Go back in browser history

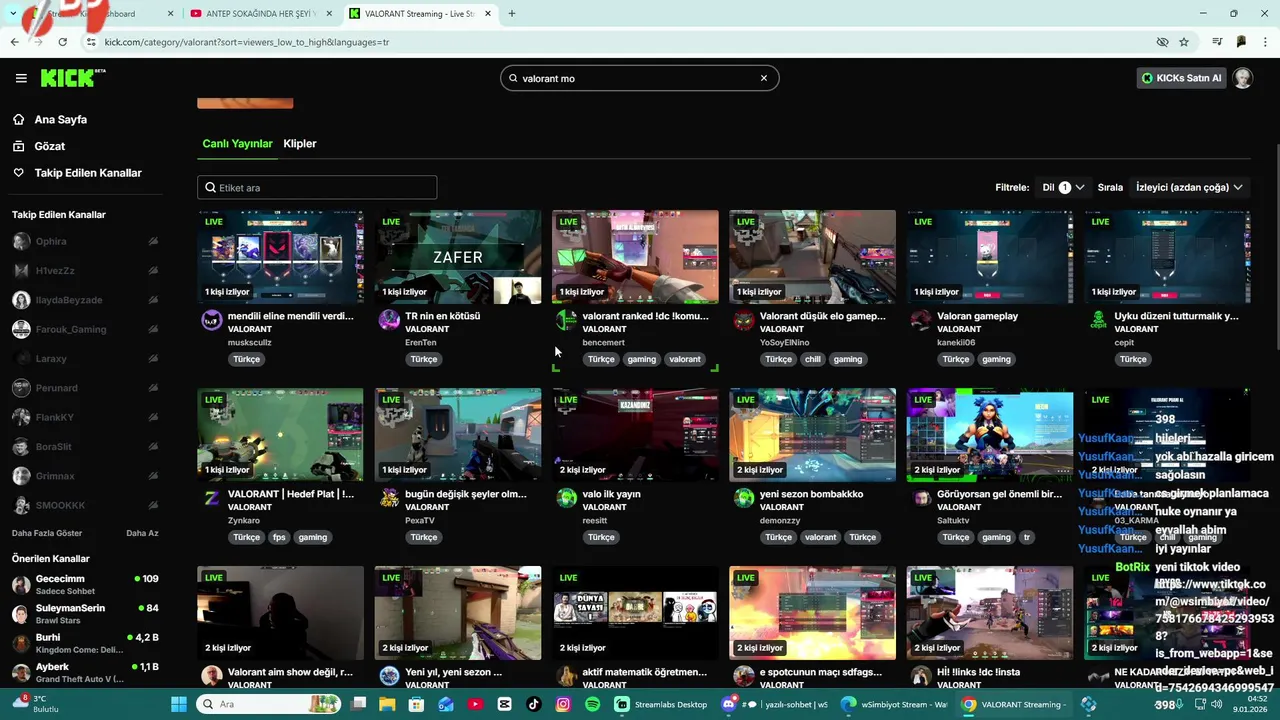(x=14, y=42)
